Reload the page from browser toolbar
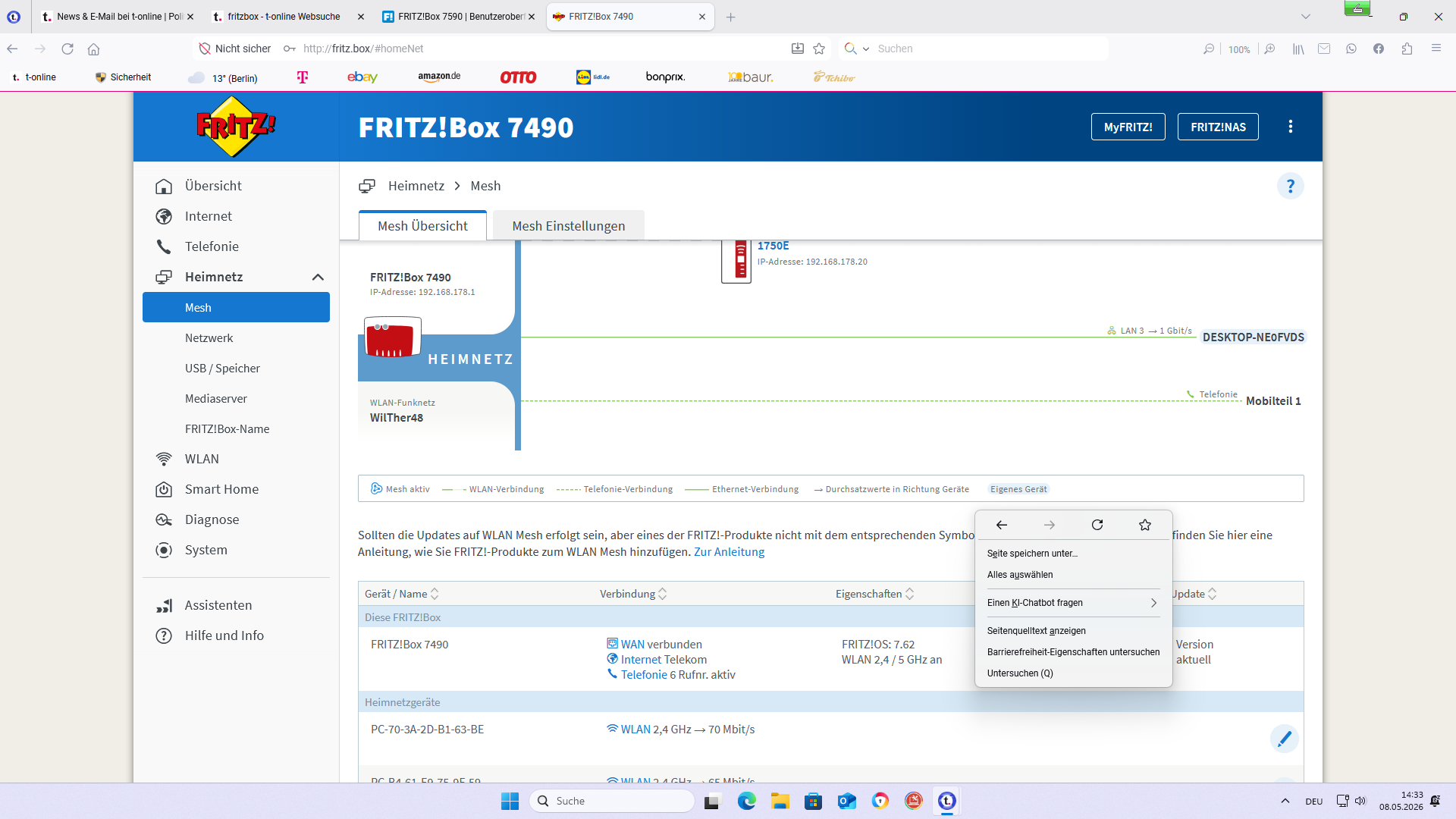 67,49
